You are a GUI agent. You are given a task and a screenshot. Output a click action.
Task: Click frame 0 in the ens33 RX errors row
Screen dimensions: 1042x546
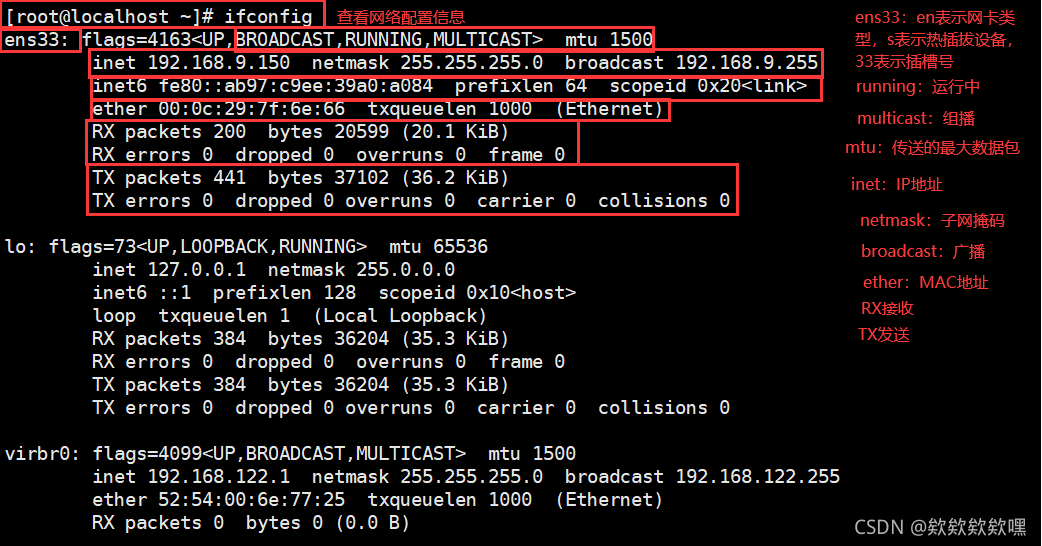pos(526,155)
